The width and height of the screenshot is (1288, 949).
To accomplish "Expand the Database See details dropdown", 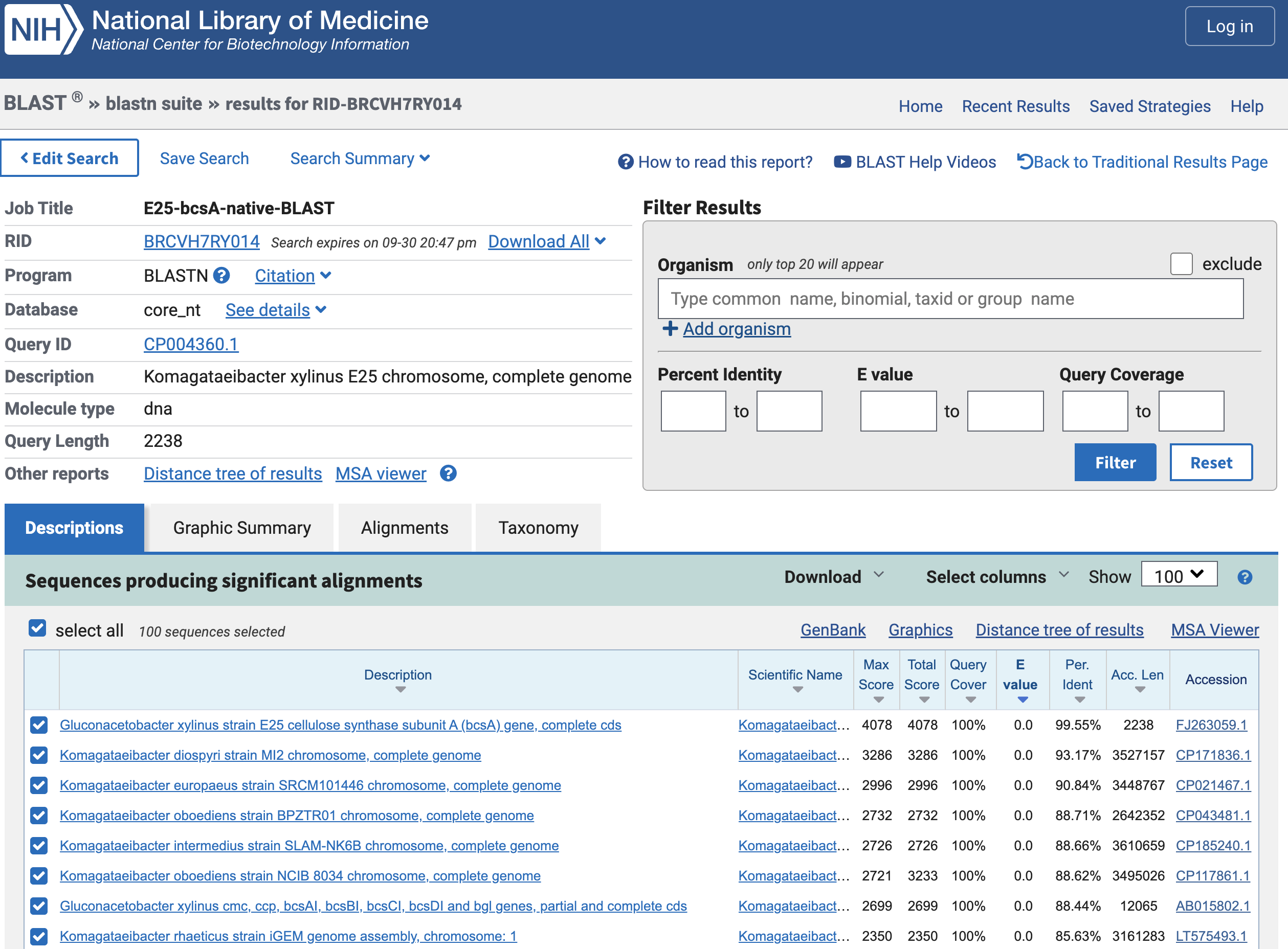I will [x=276, y=310].
